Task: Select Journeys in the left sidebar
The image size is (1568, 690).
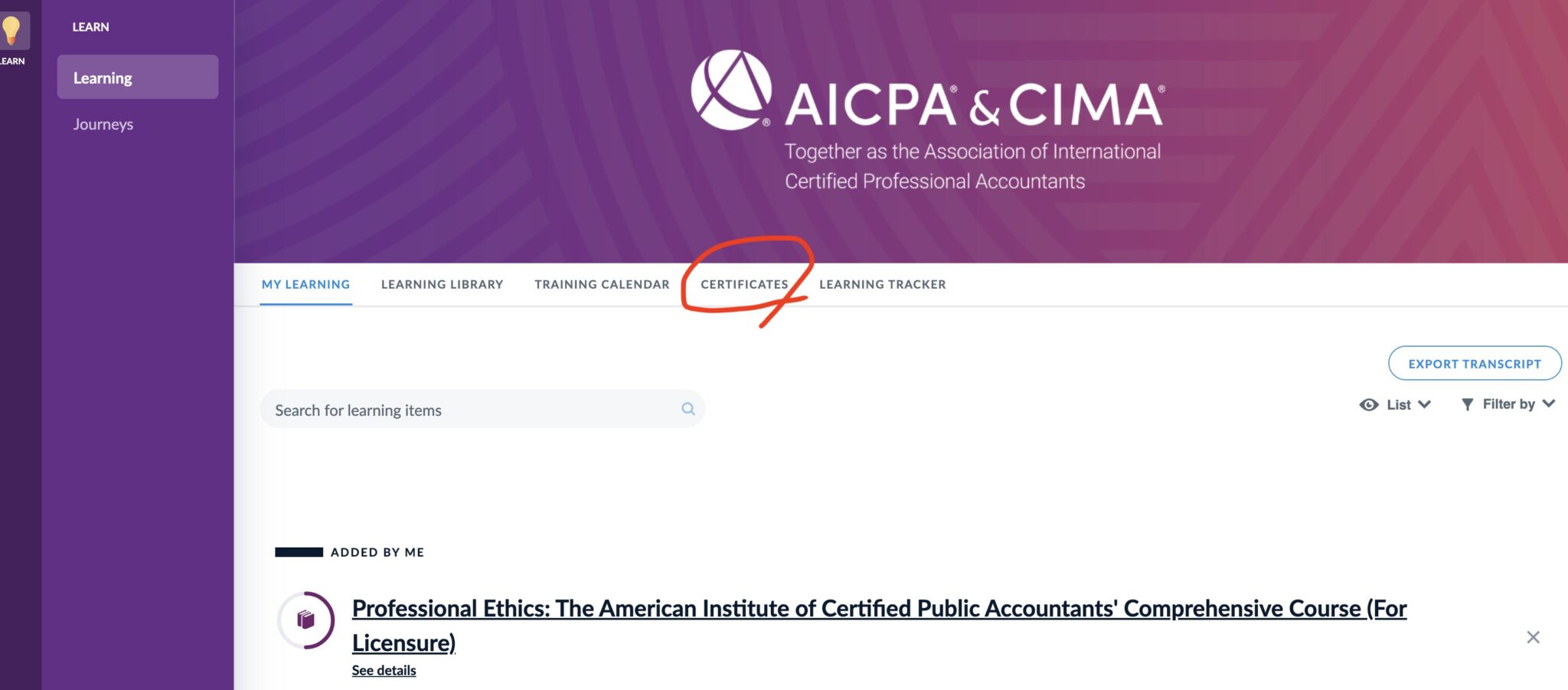Action: [102, 123]
